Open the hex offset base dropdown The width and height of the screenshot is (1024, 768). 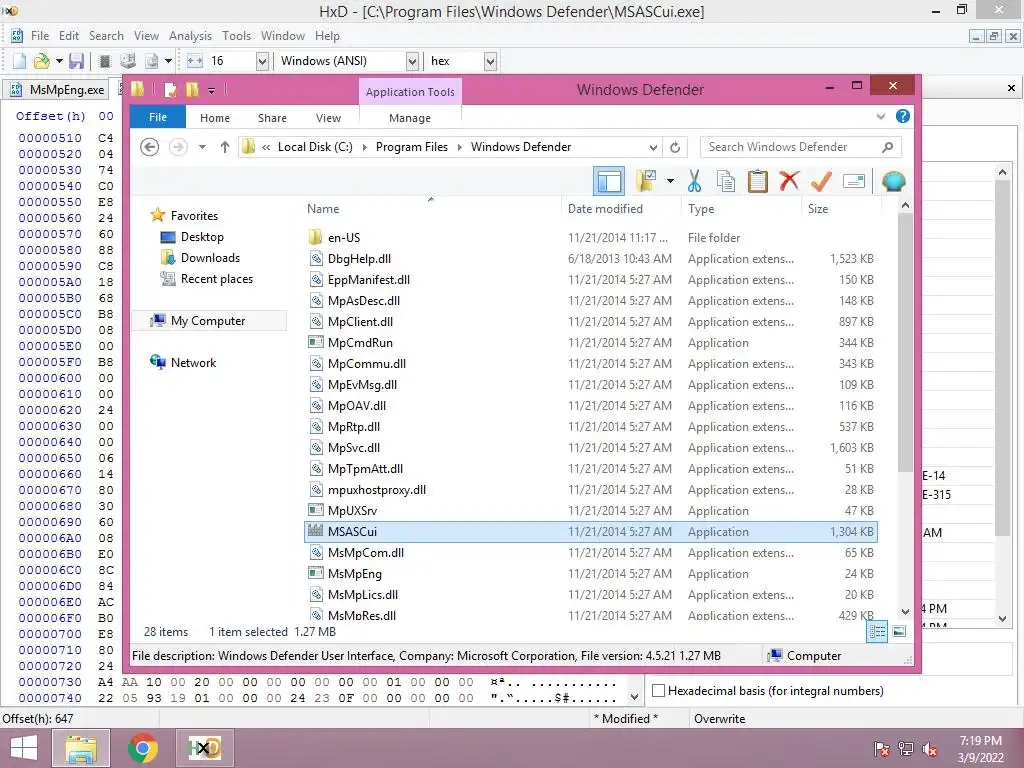[490, 61]
